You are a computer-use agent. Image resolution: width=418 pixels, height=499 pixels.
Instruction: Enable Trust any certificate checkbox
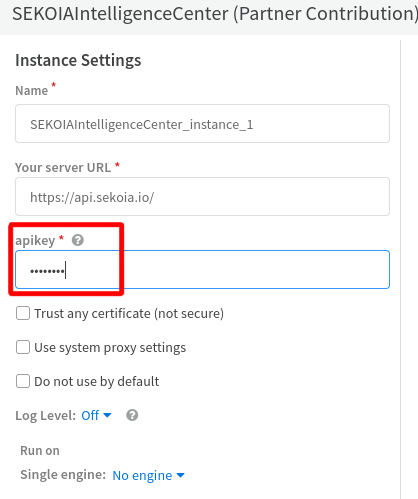[23, 313]
